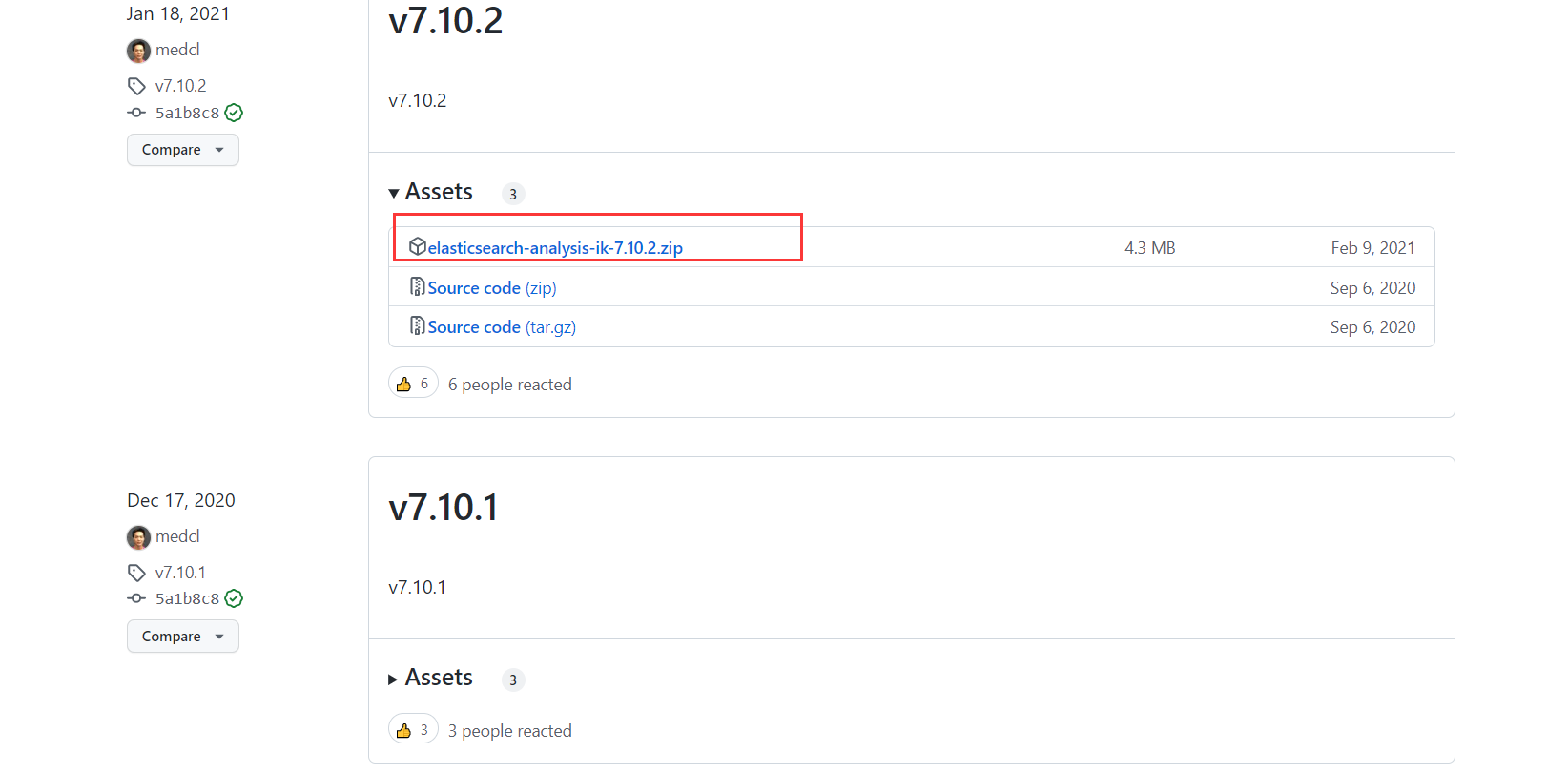Click the 'Feb 9, 2021' asset date

(1372, 248)
